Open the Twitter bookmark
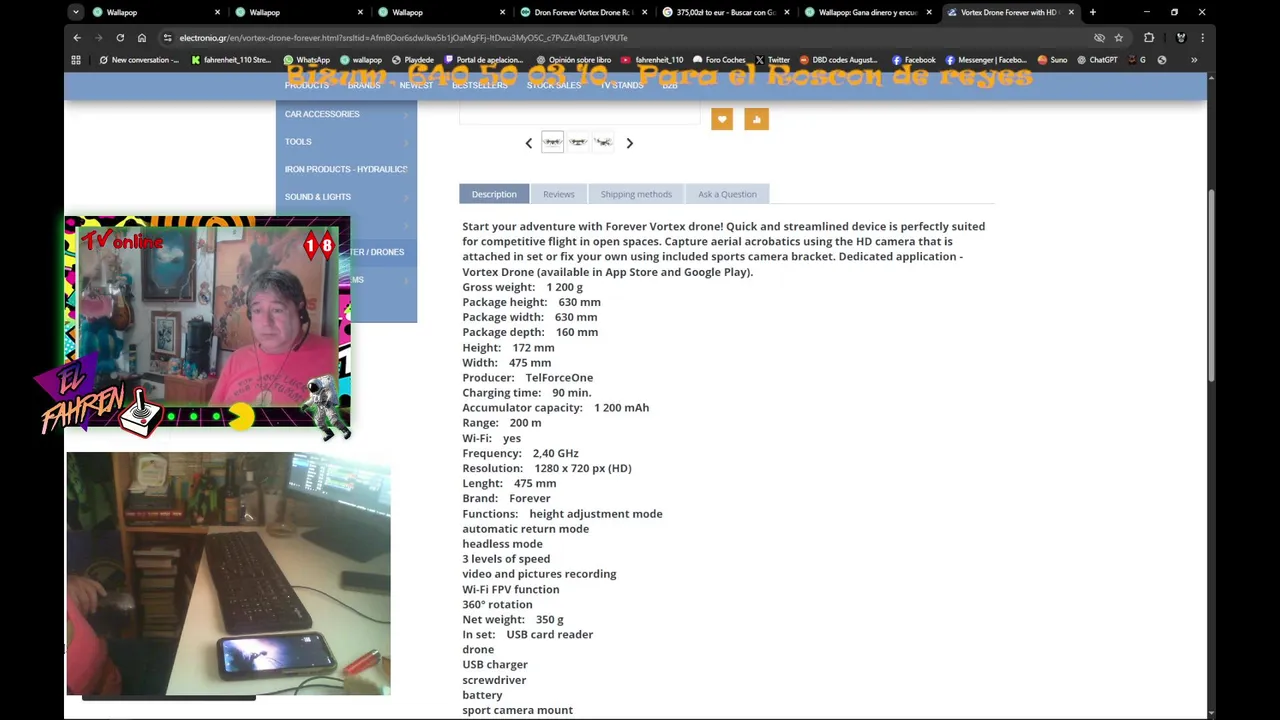Screen dimensions: 1280x720 point(773,60)
